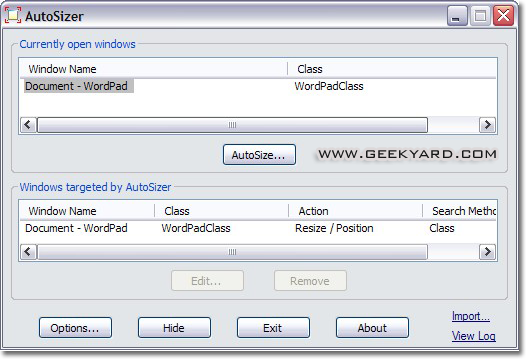Click the AutoSize... button
This screenshot has height=362, width=527.
tap(259, 155)
